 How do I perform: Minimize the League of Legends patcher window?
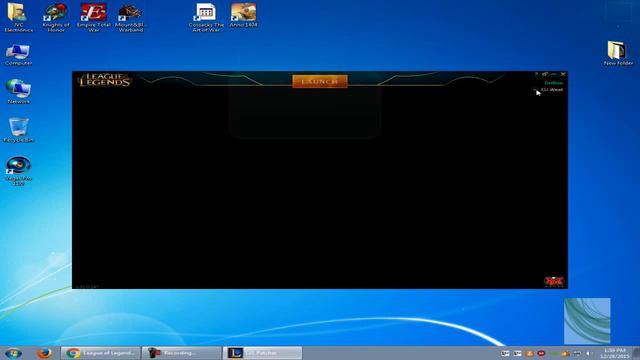(554, 74)
